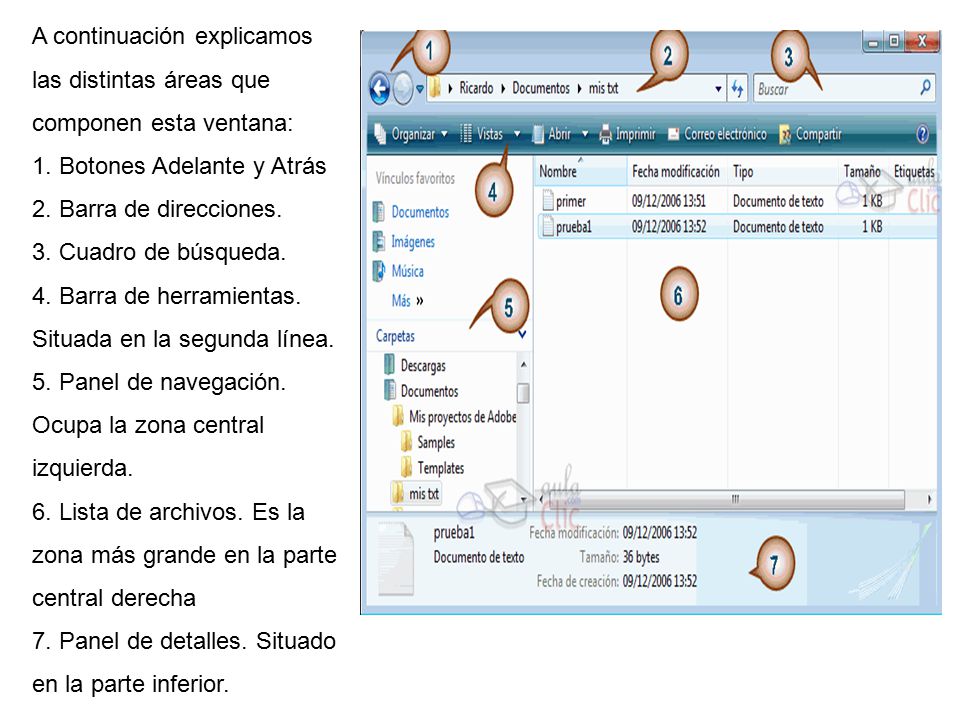The image size is (960, 720).
Task: Click Fecha de creación value in details panel
Action: [x=659, y=581]
